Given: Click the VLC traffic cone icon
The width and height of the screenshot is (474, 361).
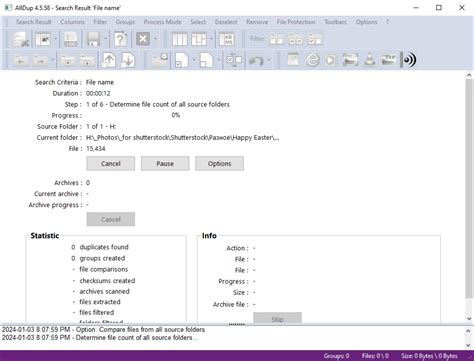Looking at the screenshot, I should [369, 60].
